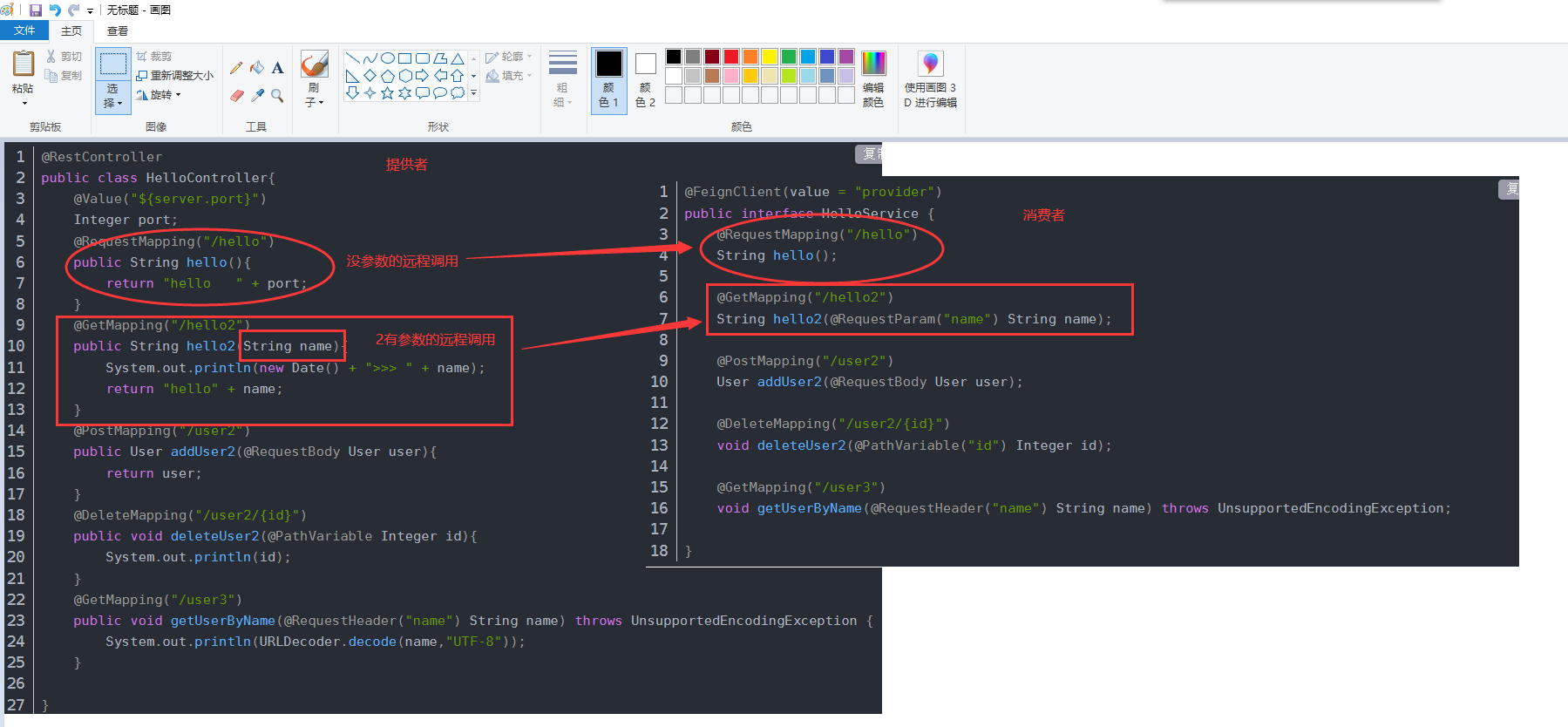Select the Hexagon shape
This screenshot has width=1568, height=727.
(404, 76)
